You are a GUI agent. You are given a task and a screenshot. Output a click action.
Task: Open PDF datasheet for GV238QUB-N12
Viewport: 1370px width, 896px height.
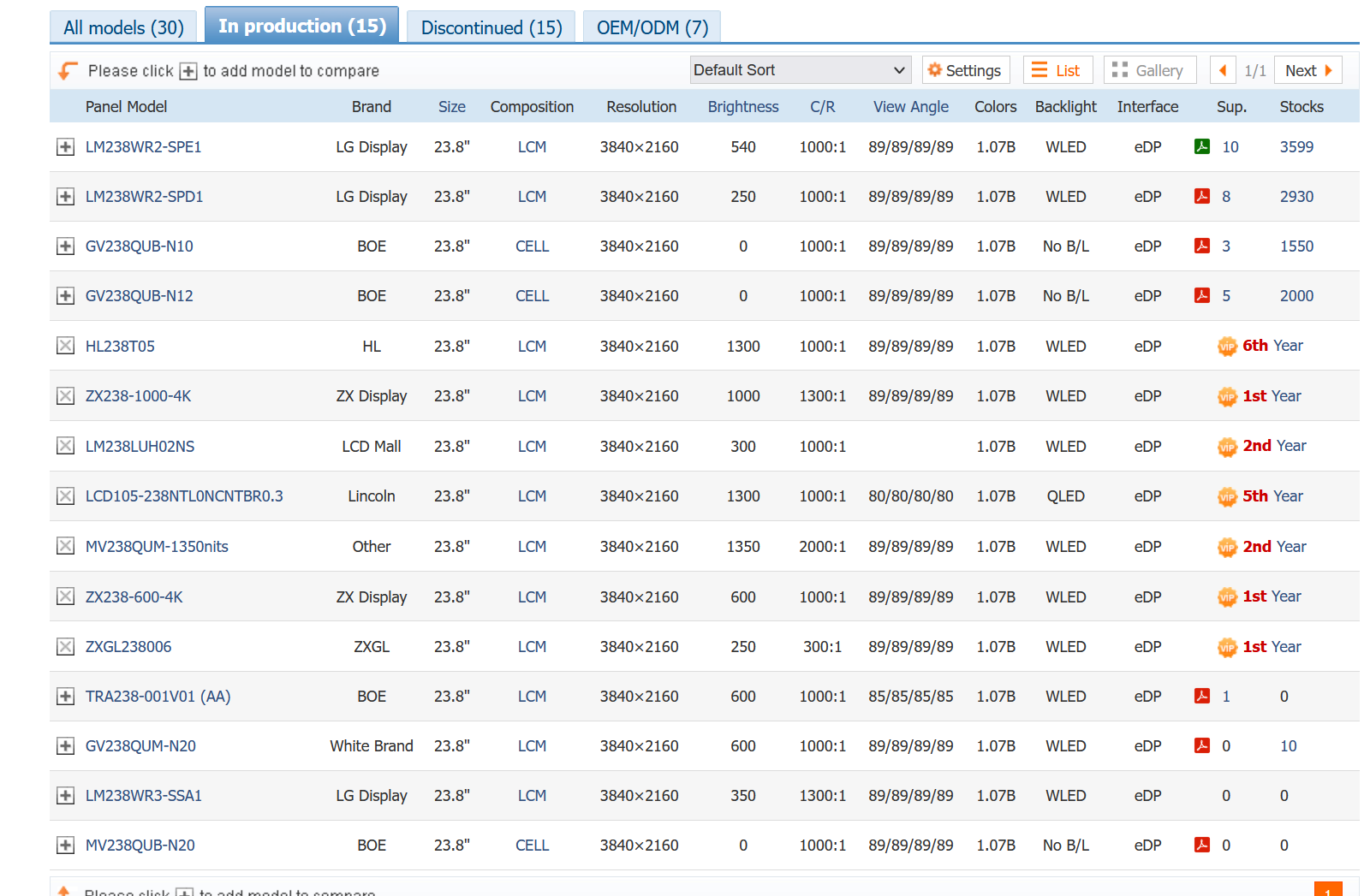[x=1202, y=295]
